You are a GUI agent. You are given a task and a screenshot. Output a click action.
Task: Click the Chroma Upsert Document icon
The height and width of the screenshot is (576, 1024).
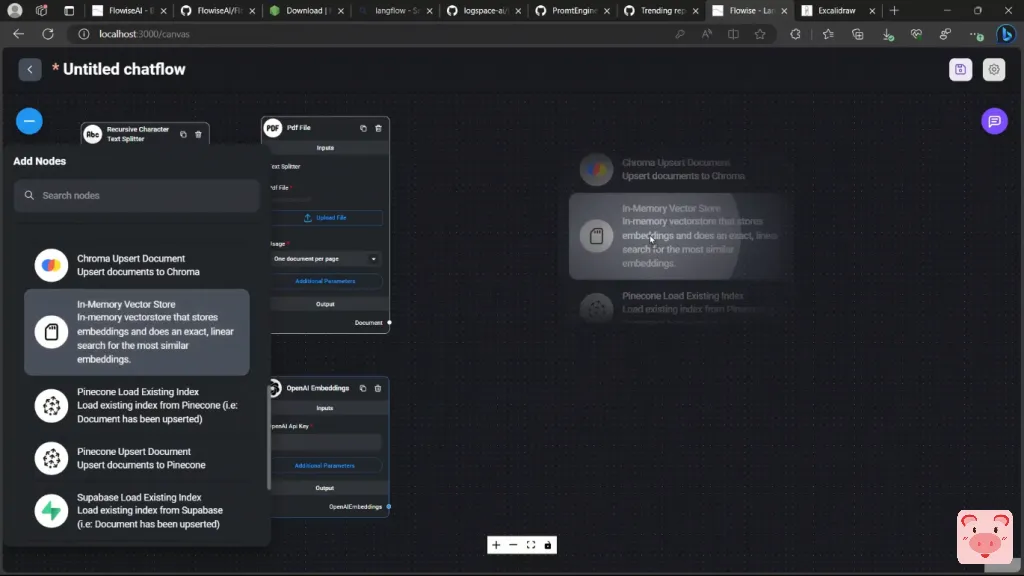[x=51, y=265]
